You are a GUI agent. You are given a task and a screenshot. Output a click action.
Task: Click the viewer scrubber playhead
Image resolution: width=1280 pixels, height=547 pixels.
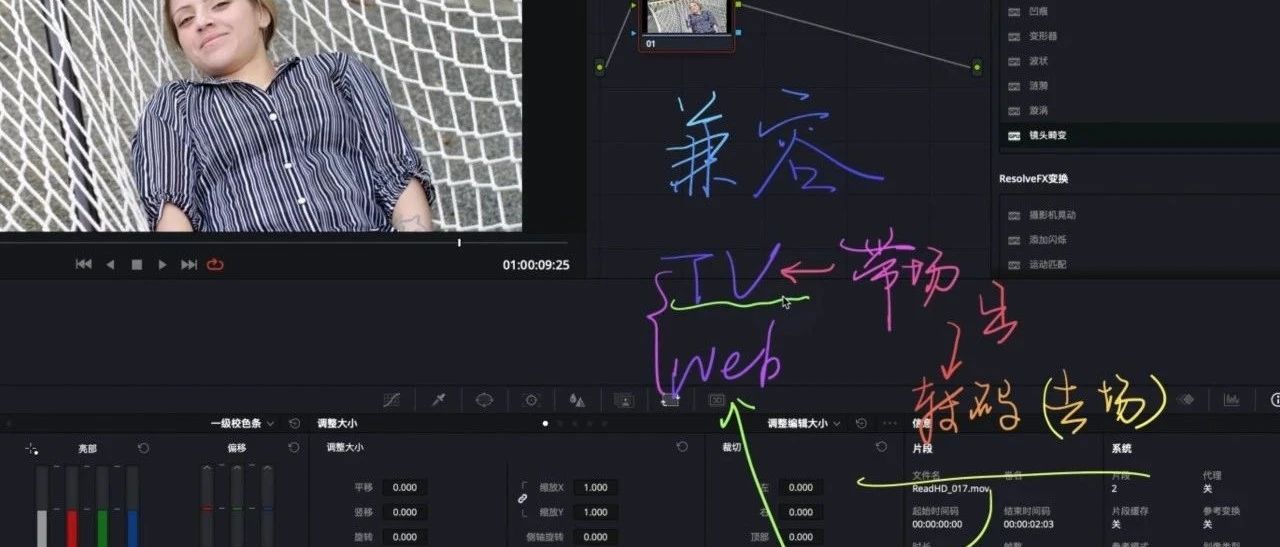pos(460,242)
